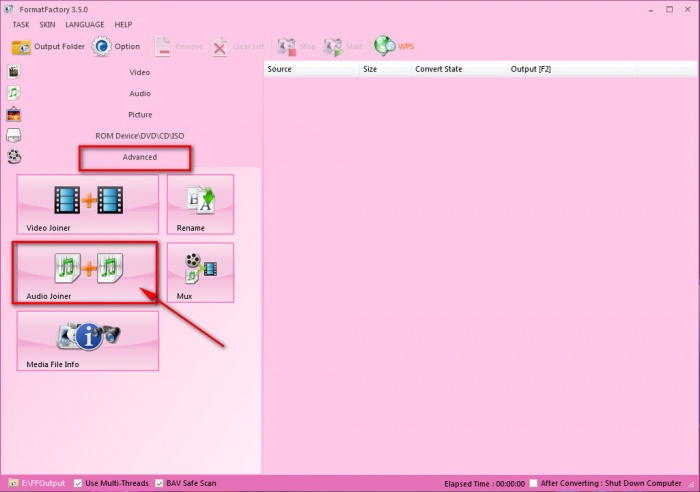
Task: Open the HELP menu
Action: coord(123,25)
